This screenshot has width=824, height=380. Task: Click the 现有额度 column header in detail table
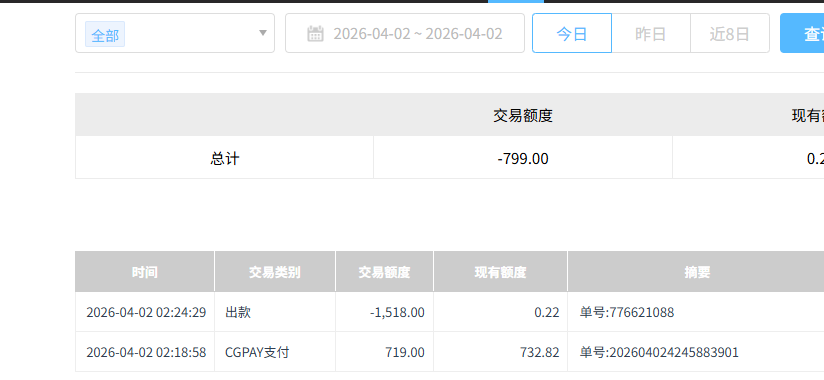point(500,272)
